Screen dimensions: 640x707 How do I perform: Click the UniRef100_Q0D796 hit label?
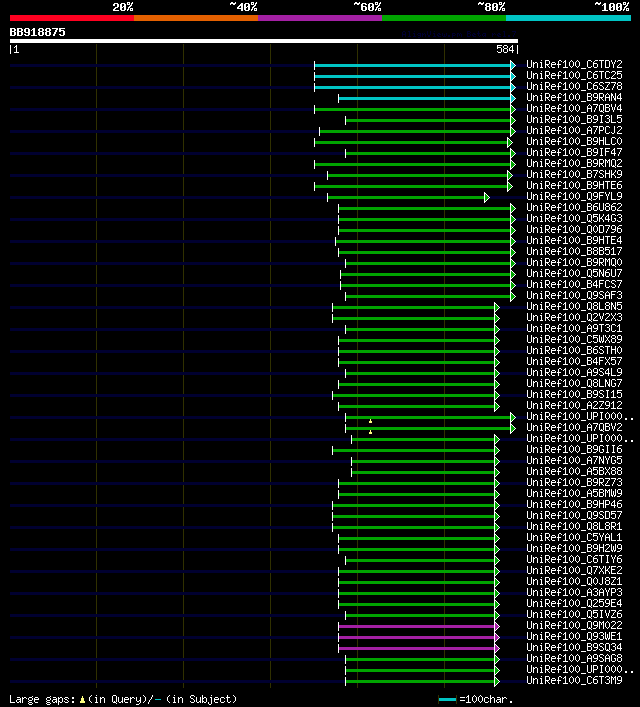574,229
